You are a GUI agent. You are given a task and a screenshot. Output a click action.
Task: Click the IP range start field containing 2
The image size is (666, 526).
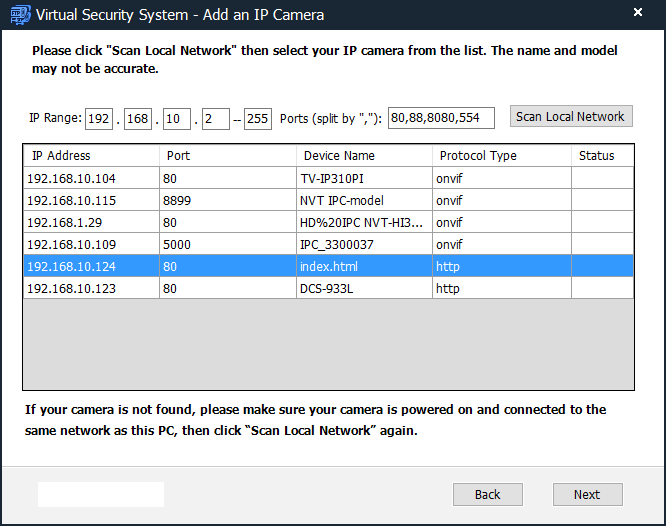215,118
